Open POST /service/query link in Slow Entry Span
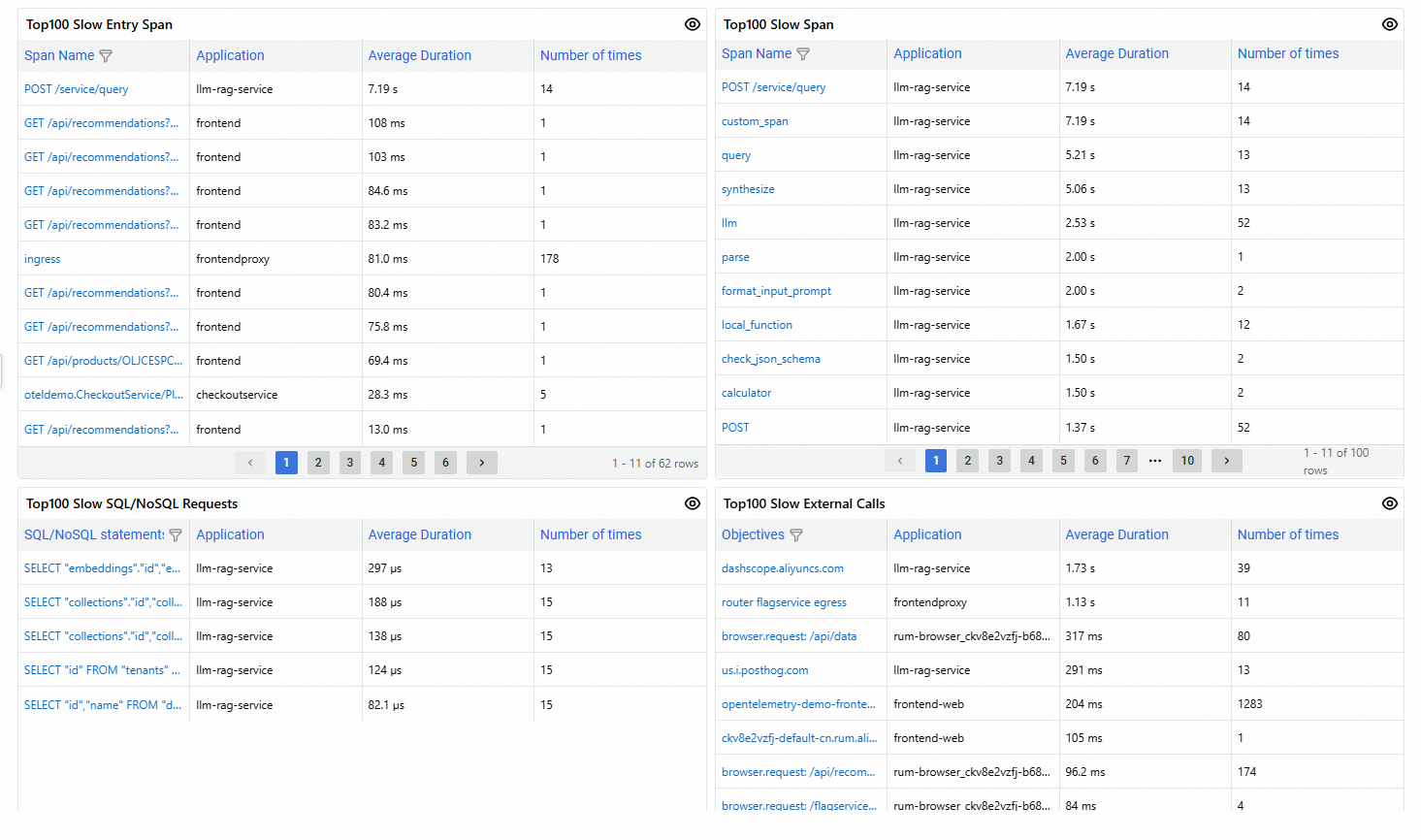Image resolution: width=1421 pixels, height=840 pixels. (77, 89)
